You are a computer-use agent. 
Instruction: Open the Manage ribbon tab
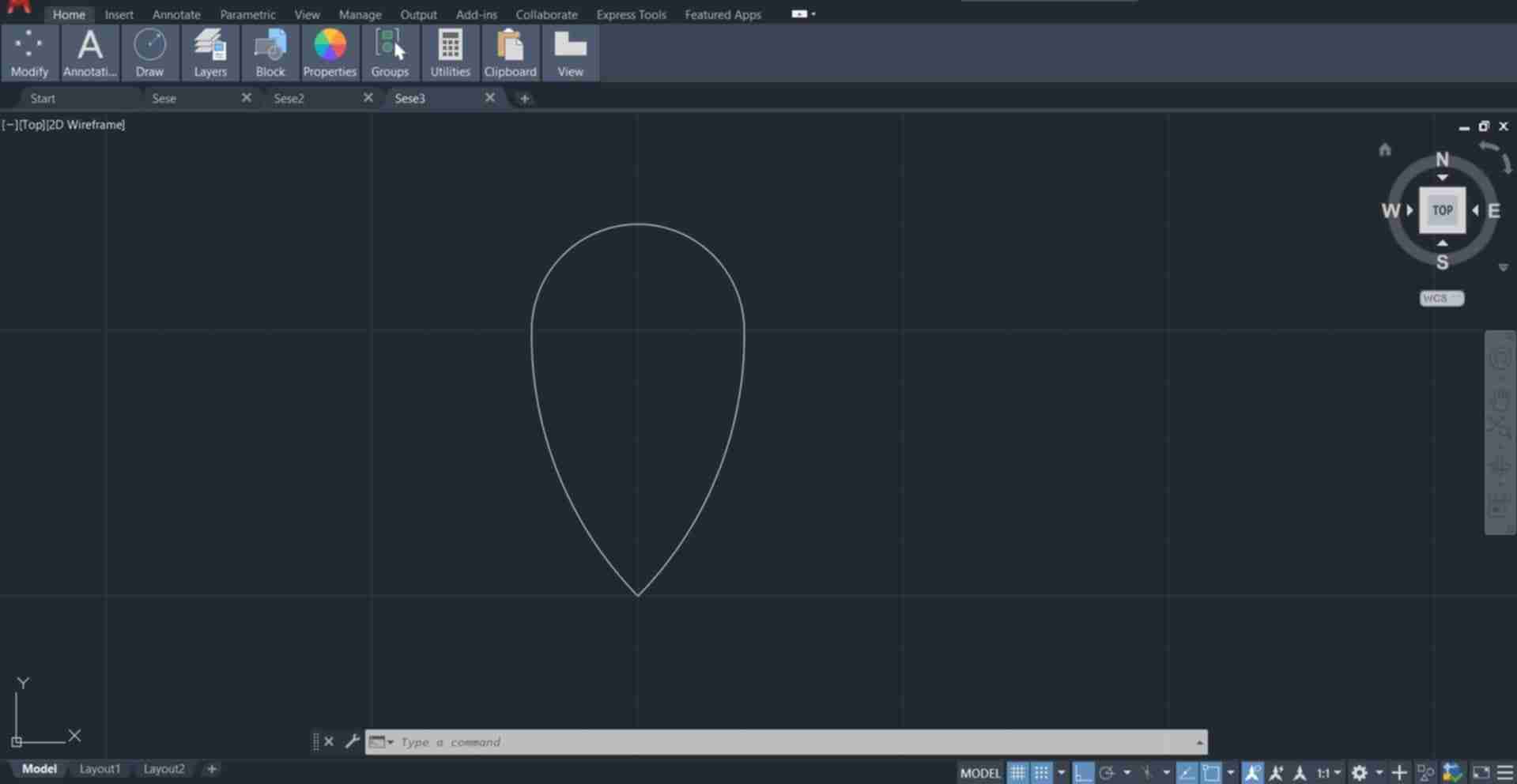(x=360, y=14)
